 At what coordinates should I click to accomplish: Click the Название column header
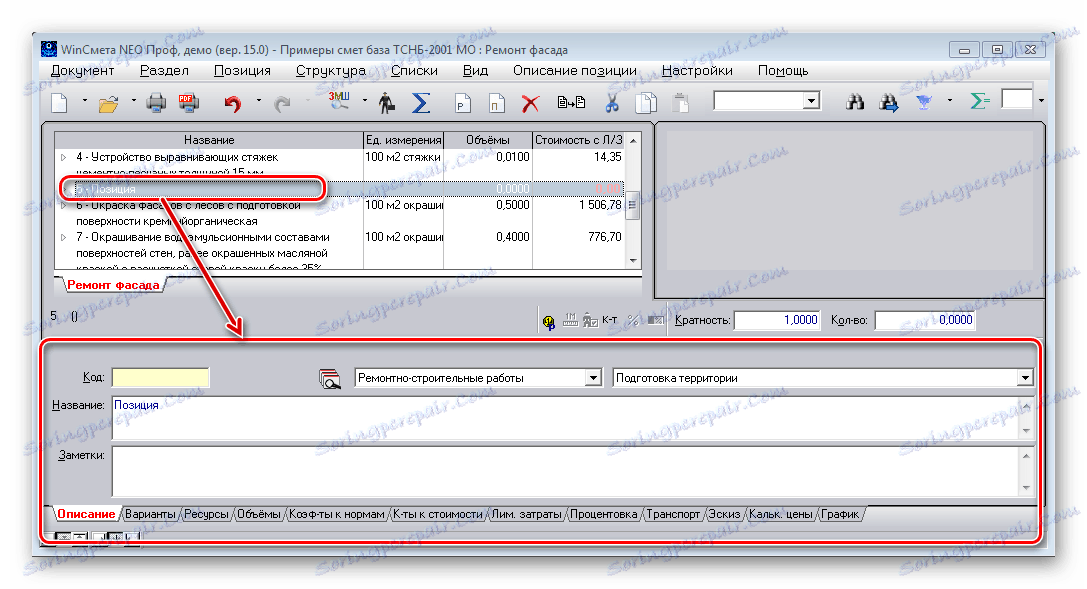[209, 140]
